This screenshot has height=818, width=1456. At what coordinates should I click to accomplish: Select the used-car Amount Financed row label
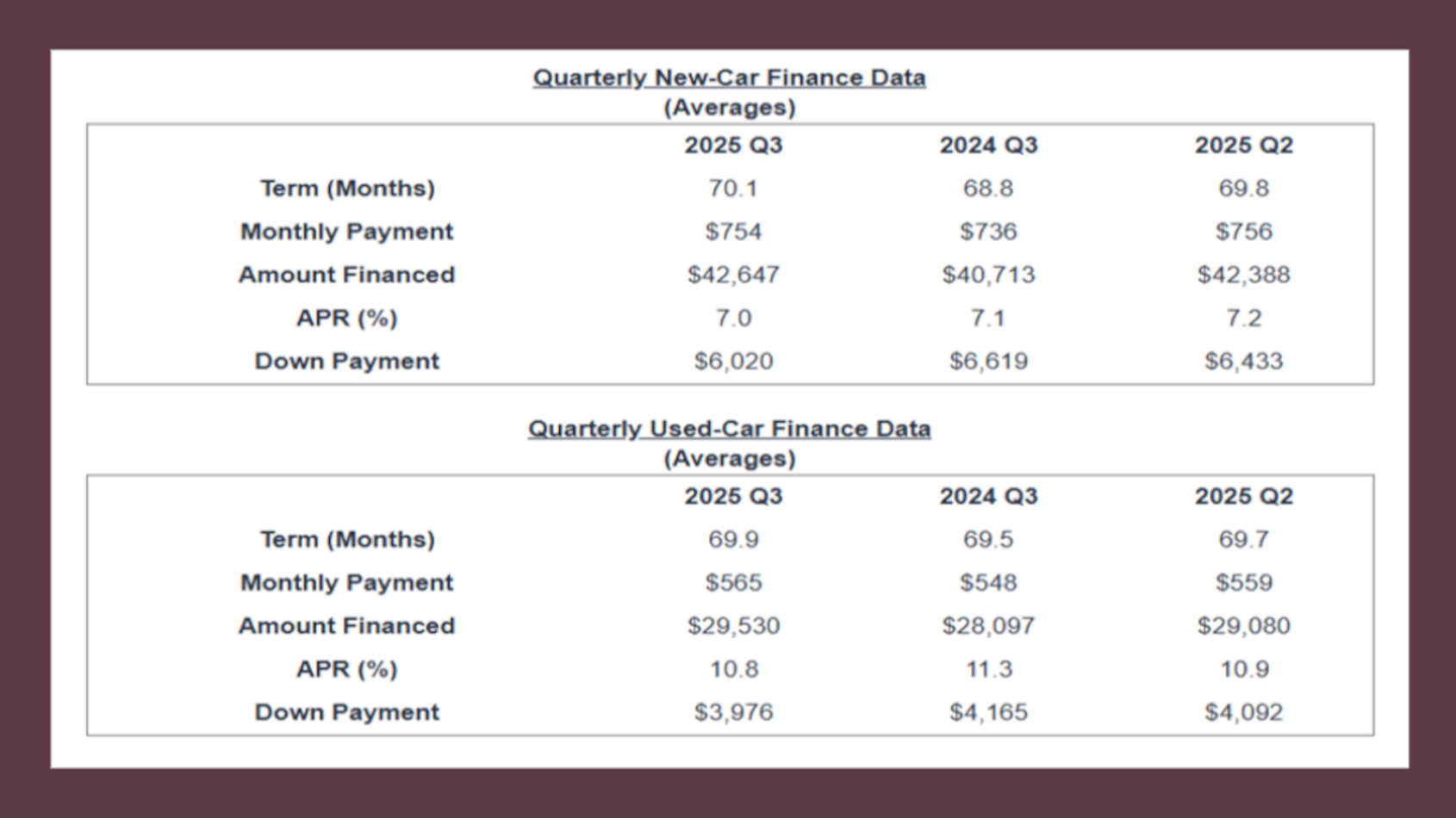pyautogui.click(x=346, y=626)
